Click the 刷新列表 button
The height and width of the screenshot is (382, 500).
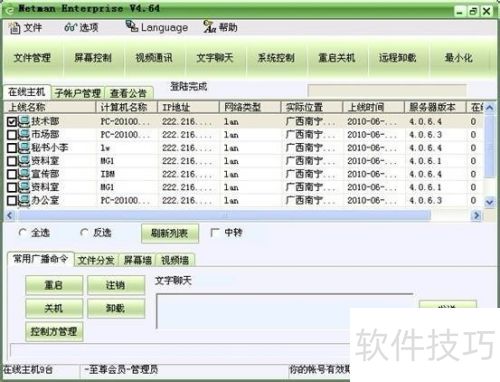(x=170, y=233)
